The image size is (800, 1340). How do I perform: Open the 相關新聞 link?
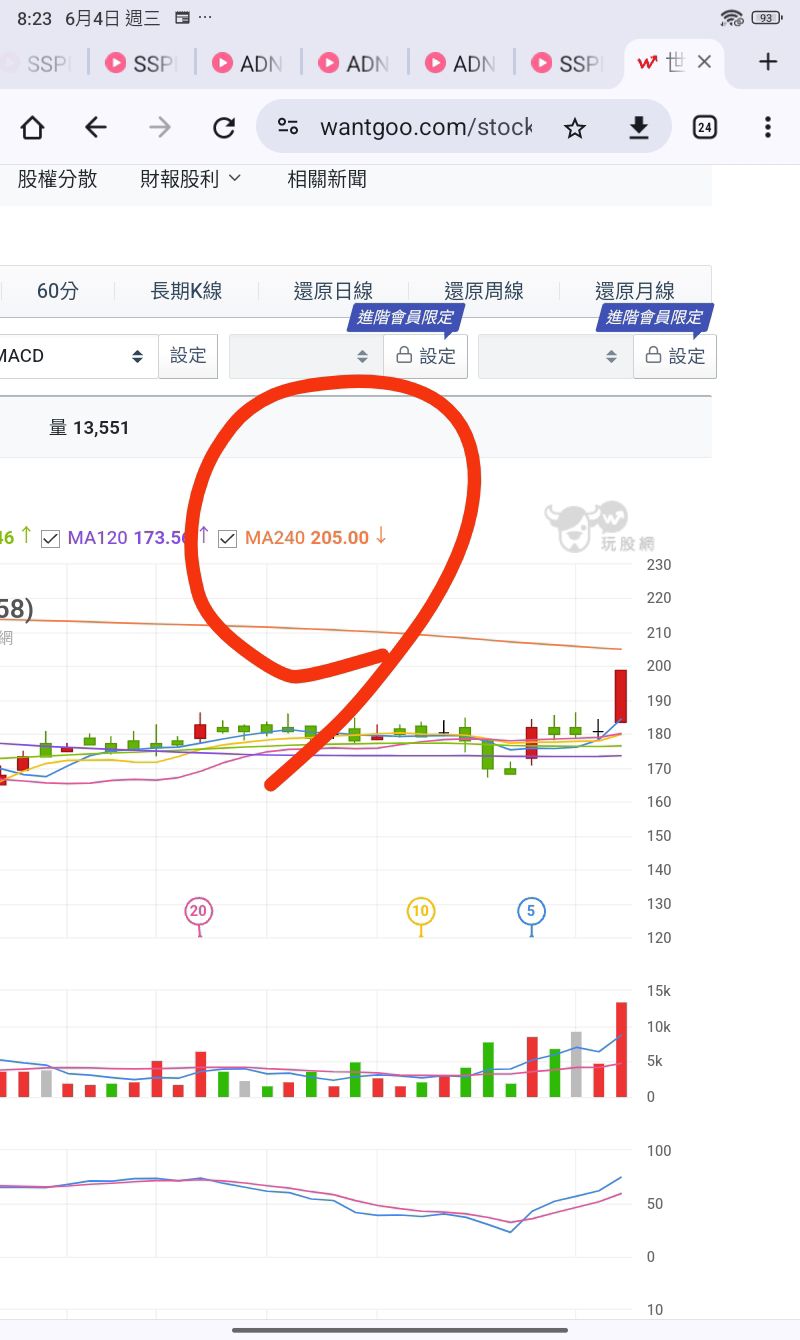click(327, 179)
